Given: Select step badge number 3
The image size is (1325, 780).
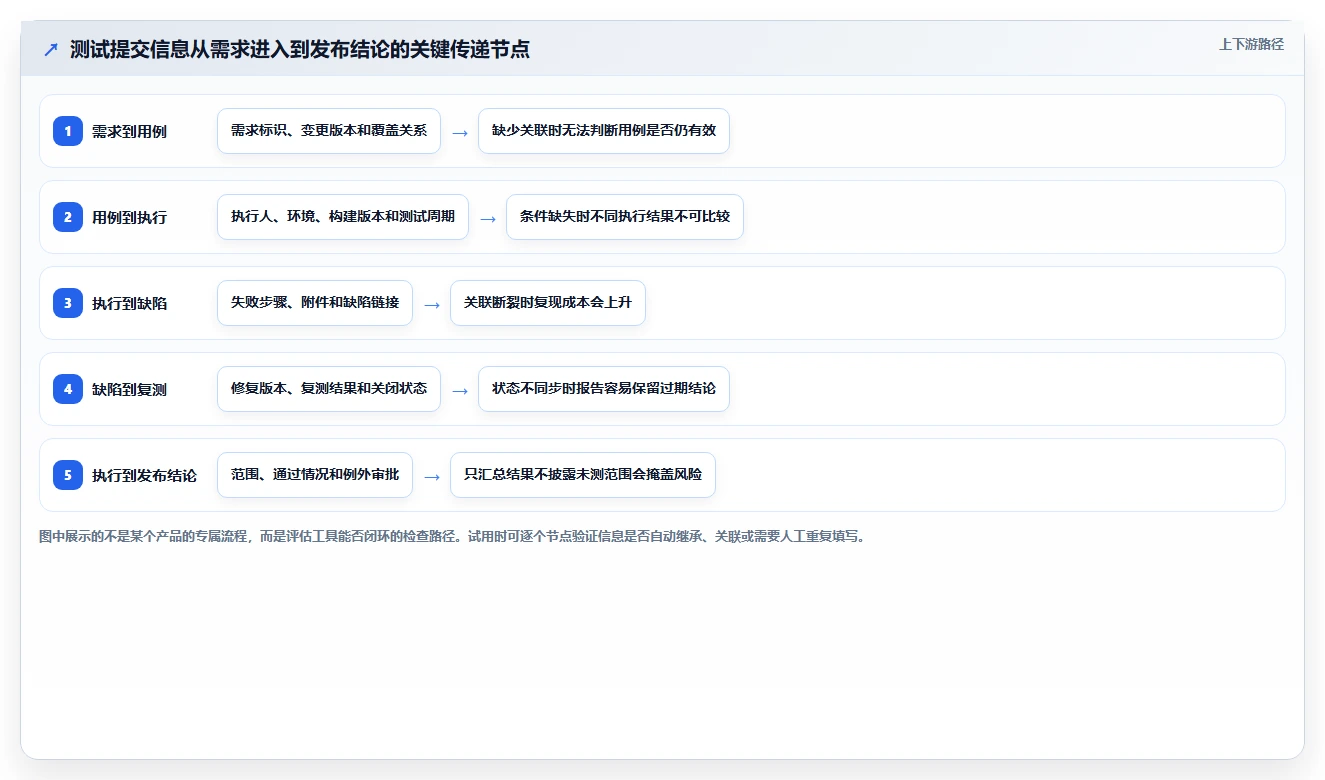Looking at the screenshot, I should click(68, 303).
